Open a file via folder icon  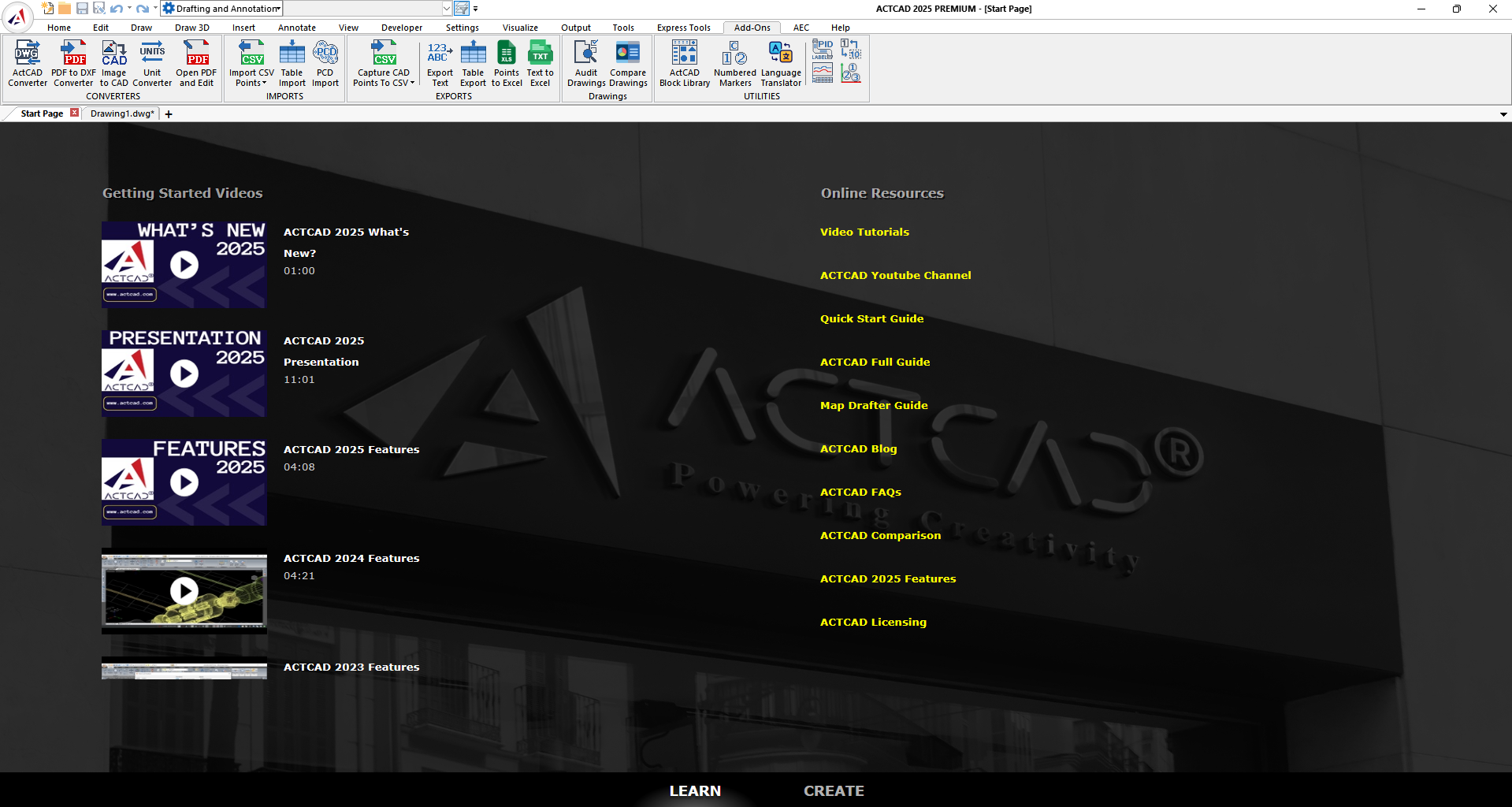tap(65, 8)
